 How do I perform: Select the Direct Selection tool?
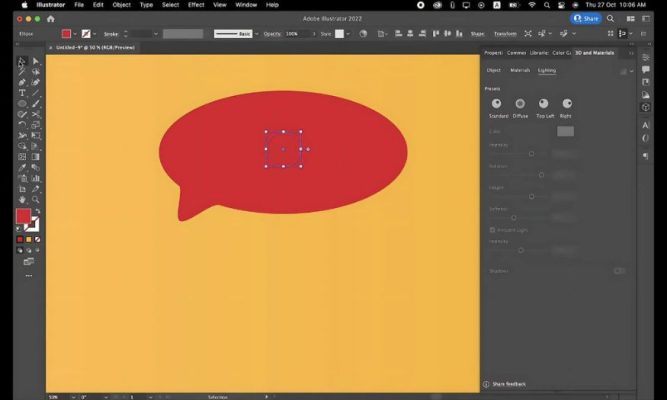36,61
